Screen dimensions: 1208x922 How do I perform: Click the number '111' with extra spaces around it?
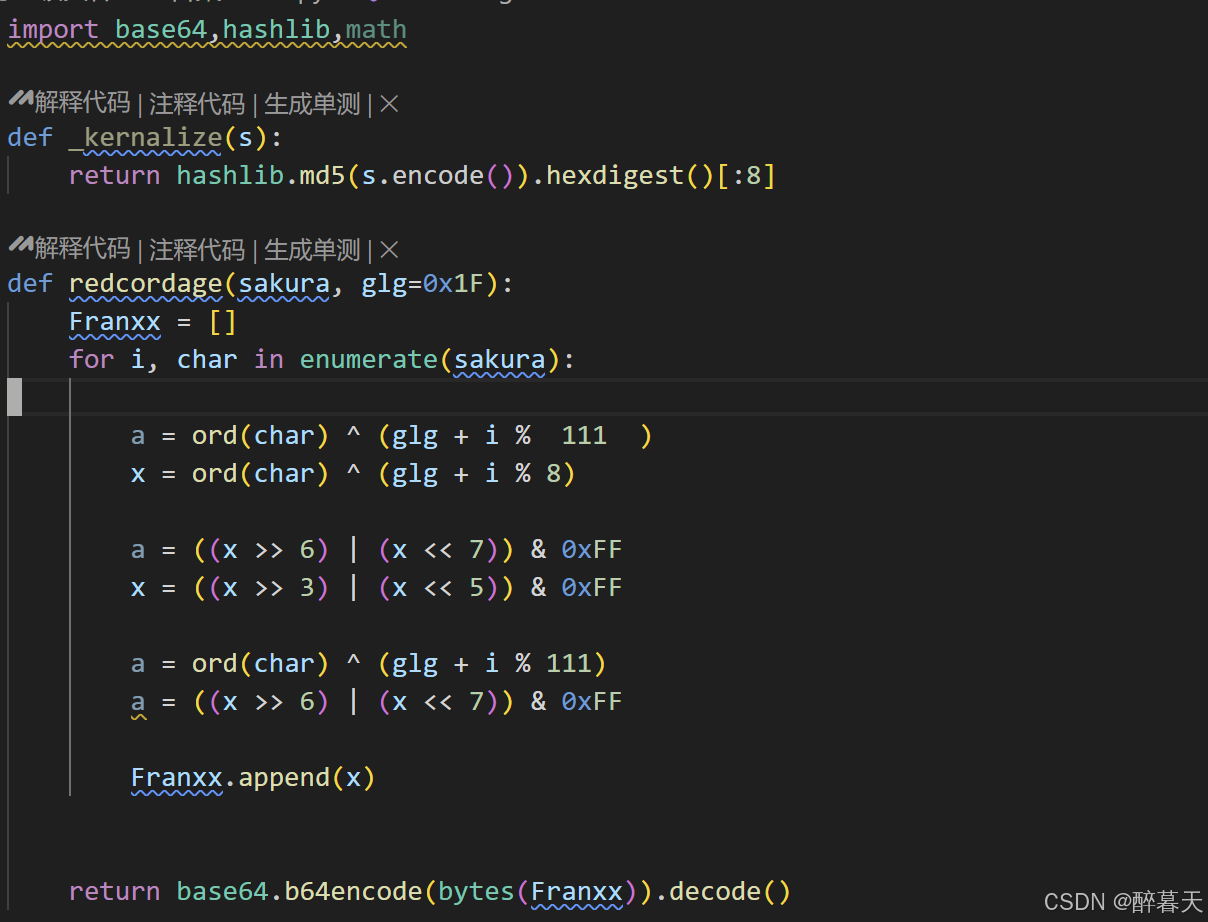pyautogui.click(x=584, y=436)
